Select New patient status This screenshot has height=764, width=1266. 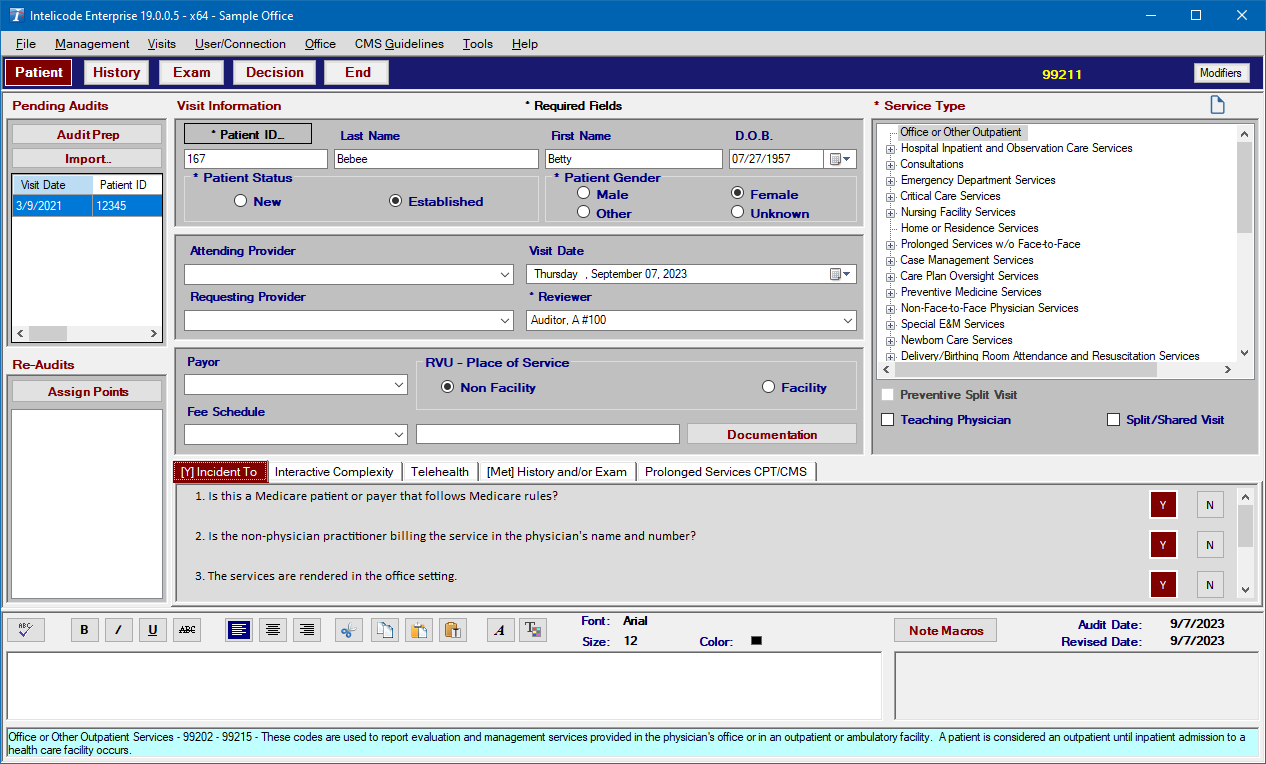(x=240, y=201)
